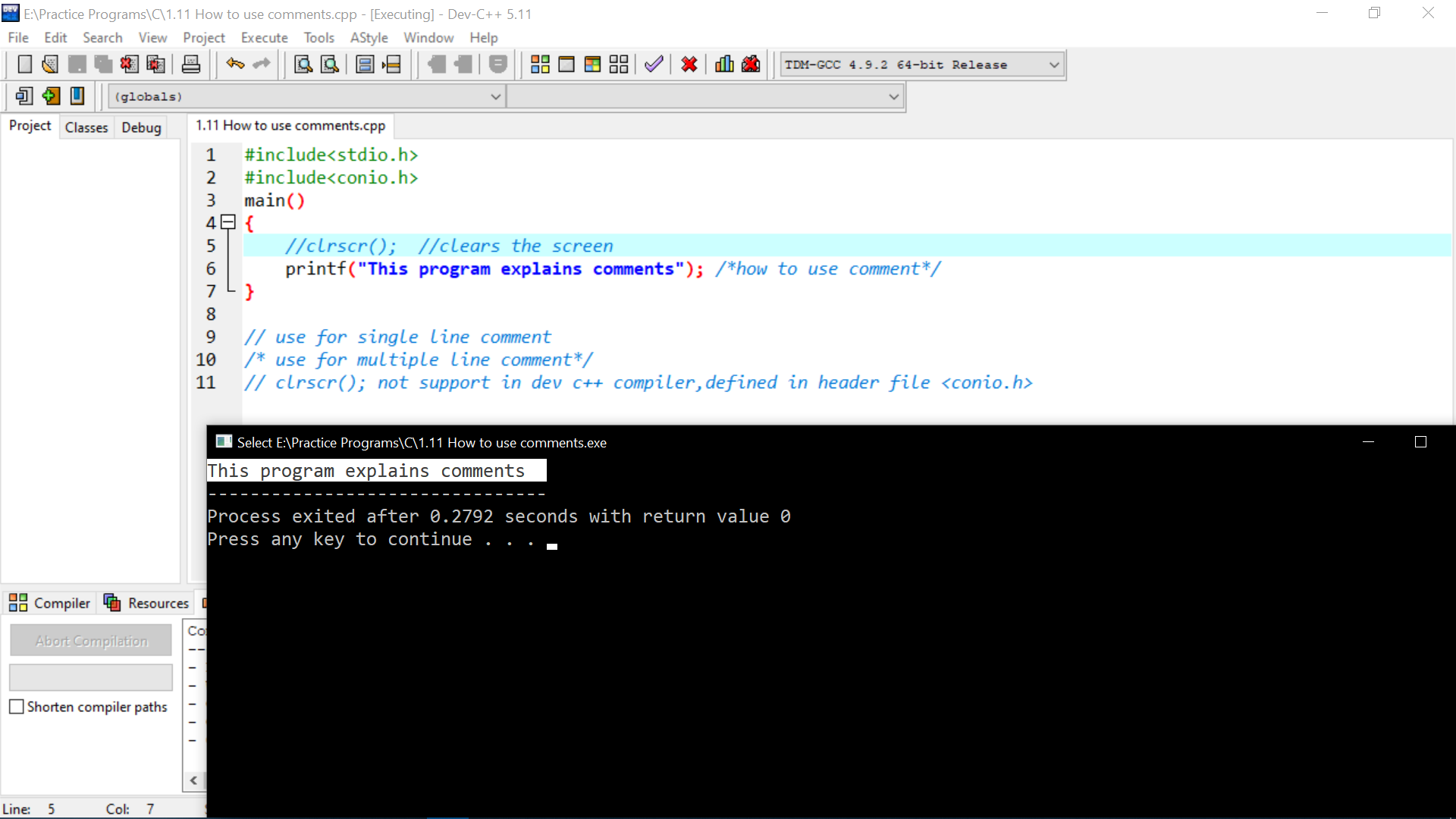
Task: Click the 'Process exited after 0.2792 seconds' line
Action: coord(499,516)
